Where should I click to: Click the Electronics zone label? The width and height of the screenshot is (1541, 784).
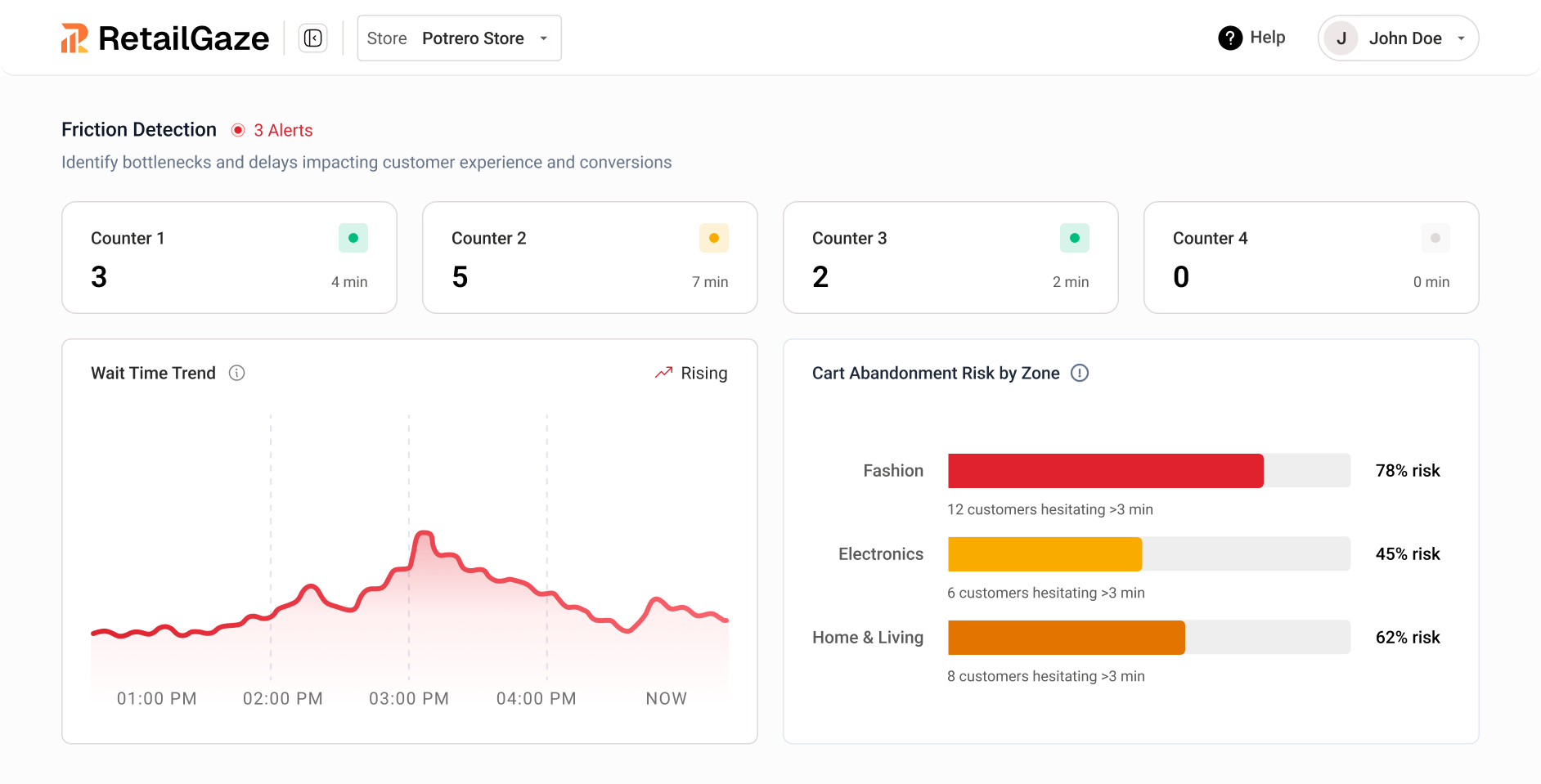click(x=881, y=554)
